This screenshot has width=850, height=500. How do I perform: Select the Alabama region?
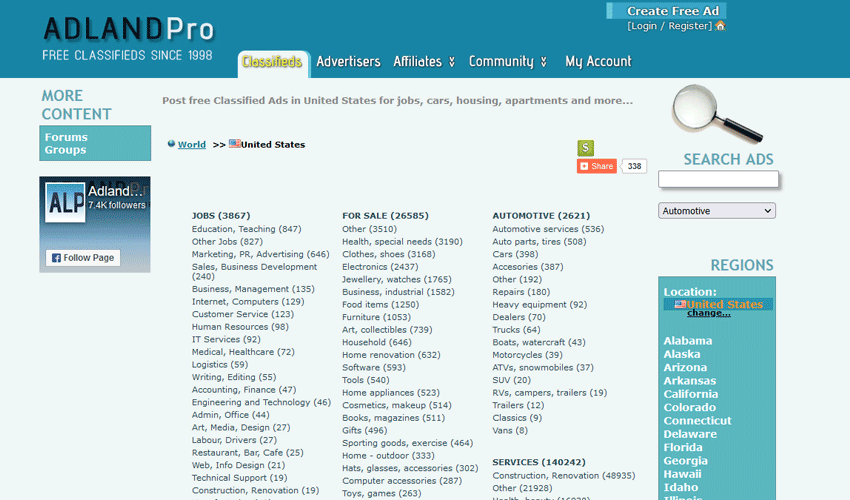[688, 341]
